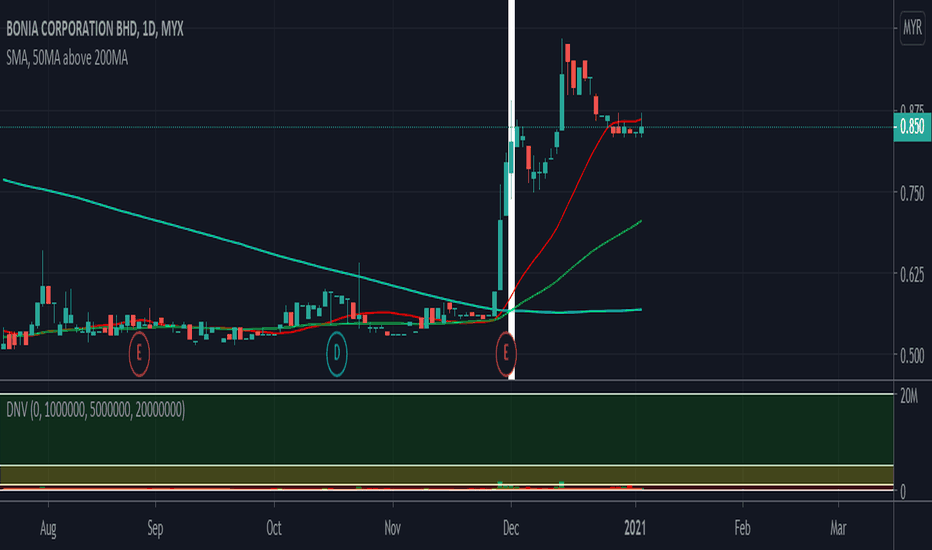This screenshot has width=932, height=550.
Task: Click the Feb label on time axis
Action: tap(742, 528)
